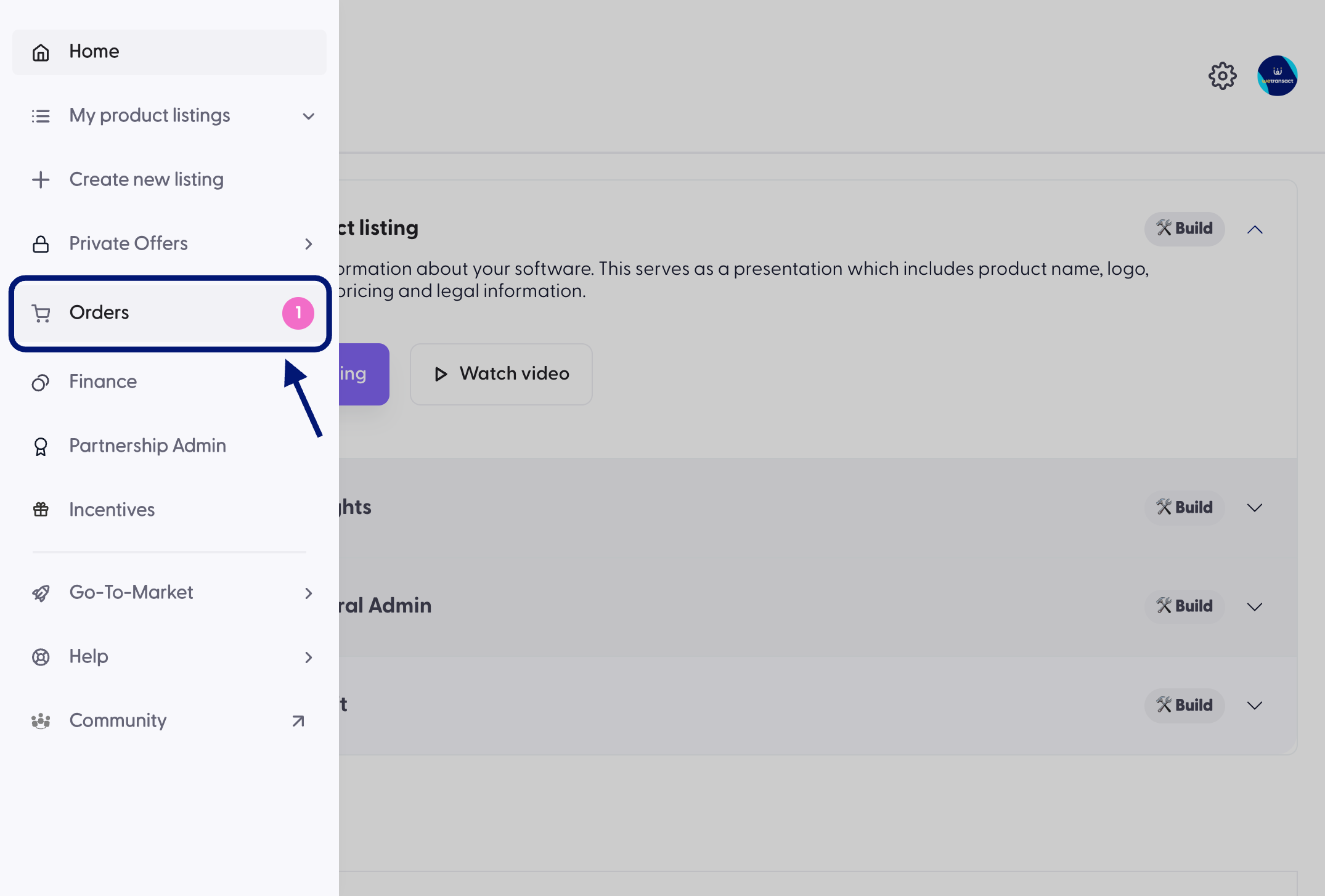Viewport: 1325px width, 896px height.
Task: Click the Home house icon
Action: [41, 52]
